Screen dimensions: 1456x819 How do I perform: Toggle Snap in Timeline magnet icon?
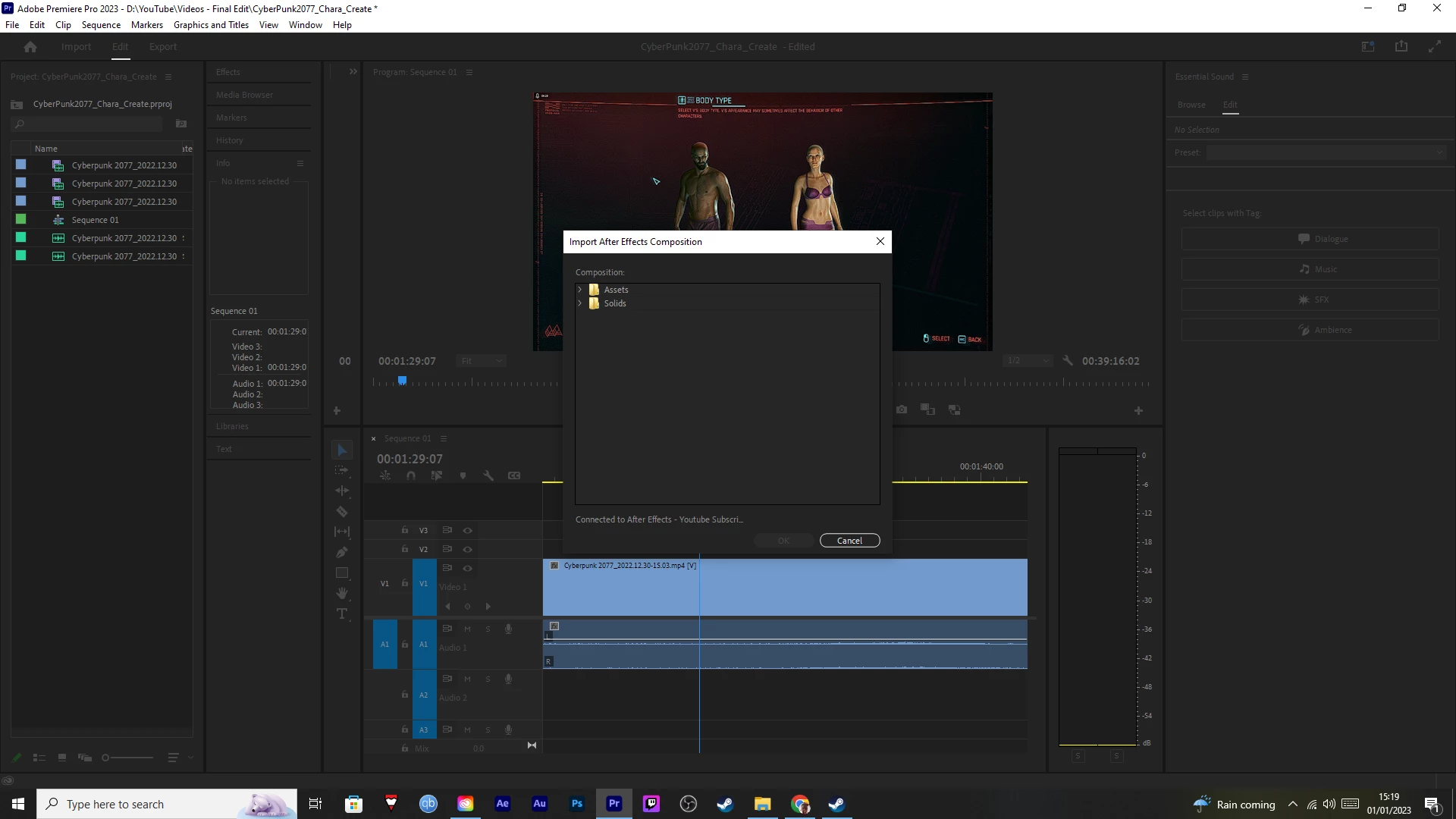pyautogui.click(x=411, y=475)
